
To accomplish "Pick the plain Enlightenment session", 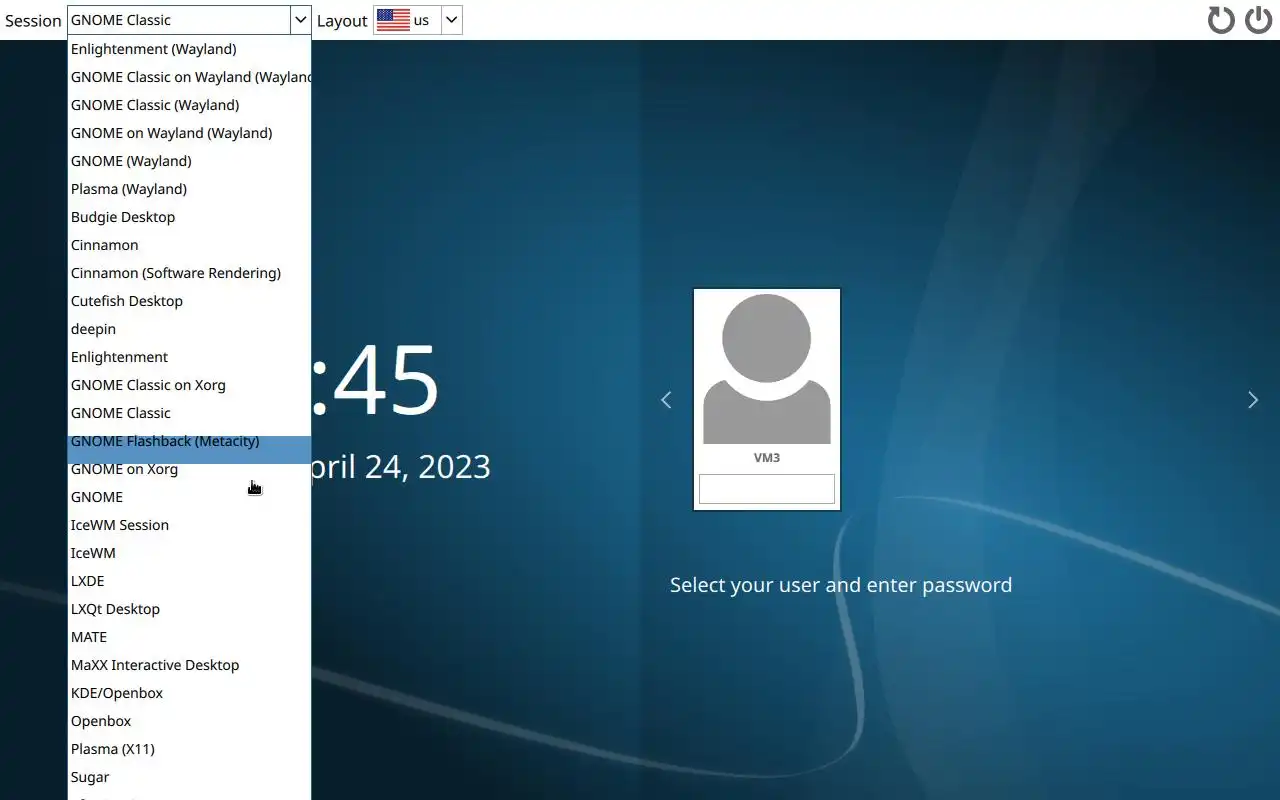I will (x=189, y=357).
